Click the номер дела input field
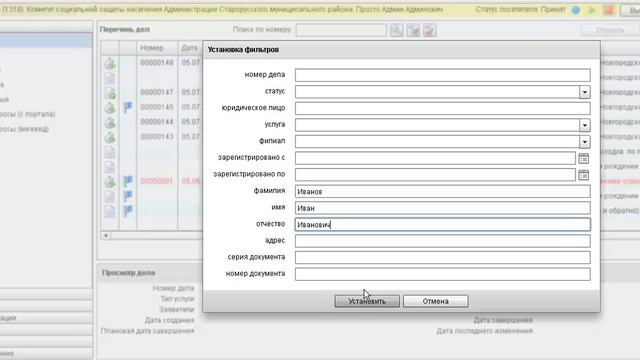640x360 pixels. (442, 75)
